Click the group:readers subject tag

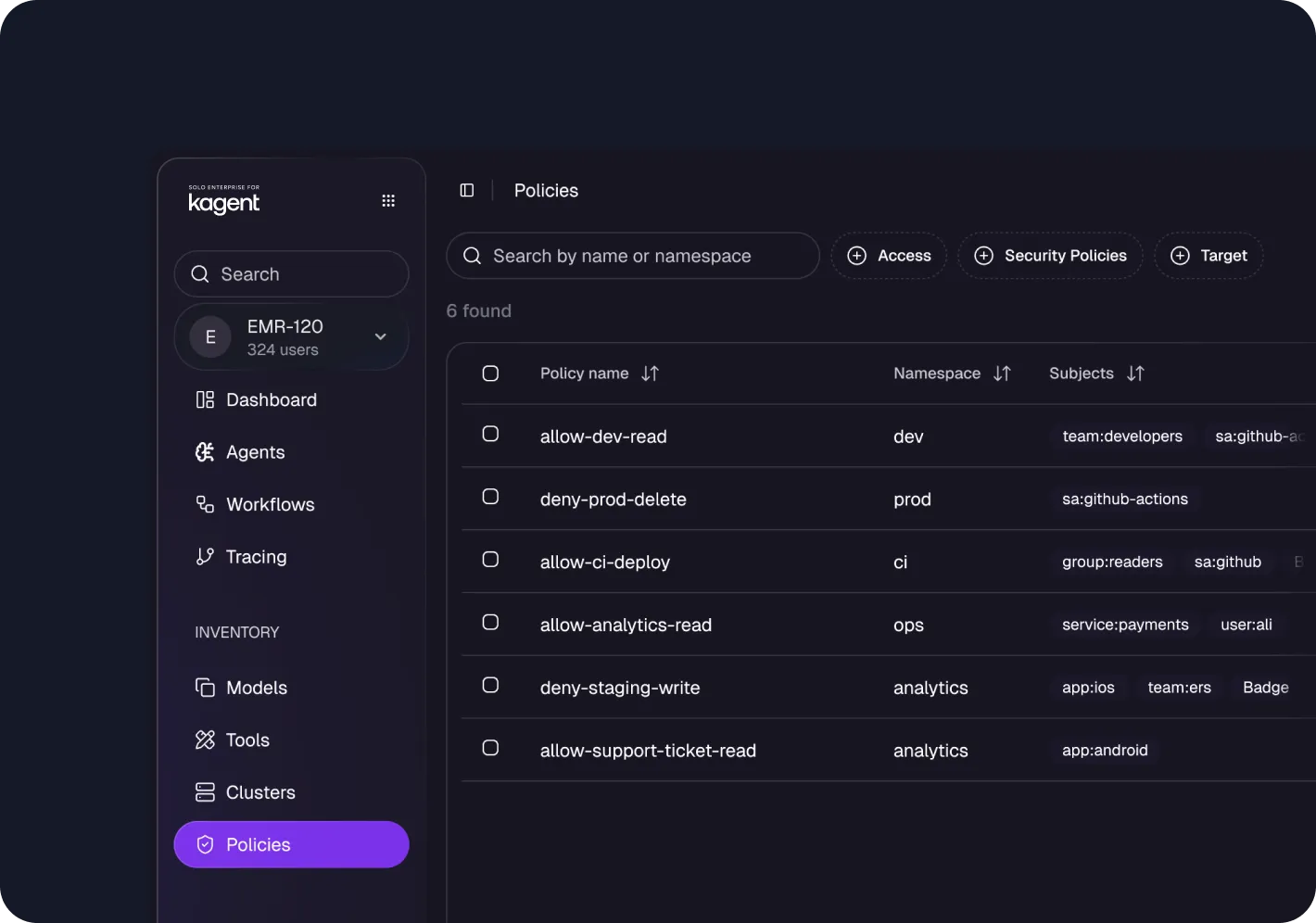click(1112, 562)
